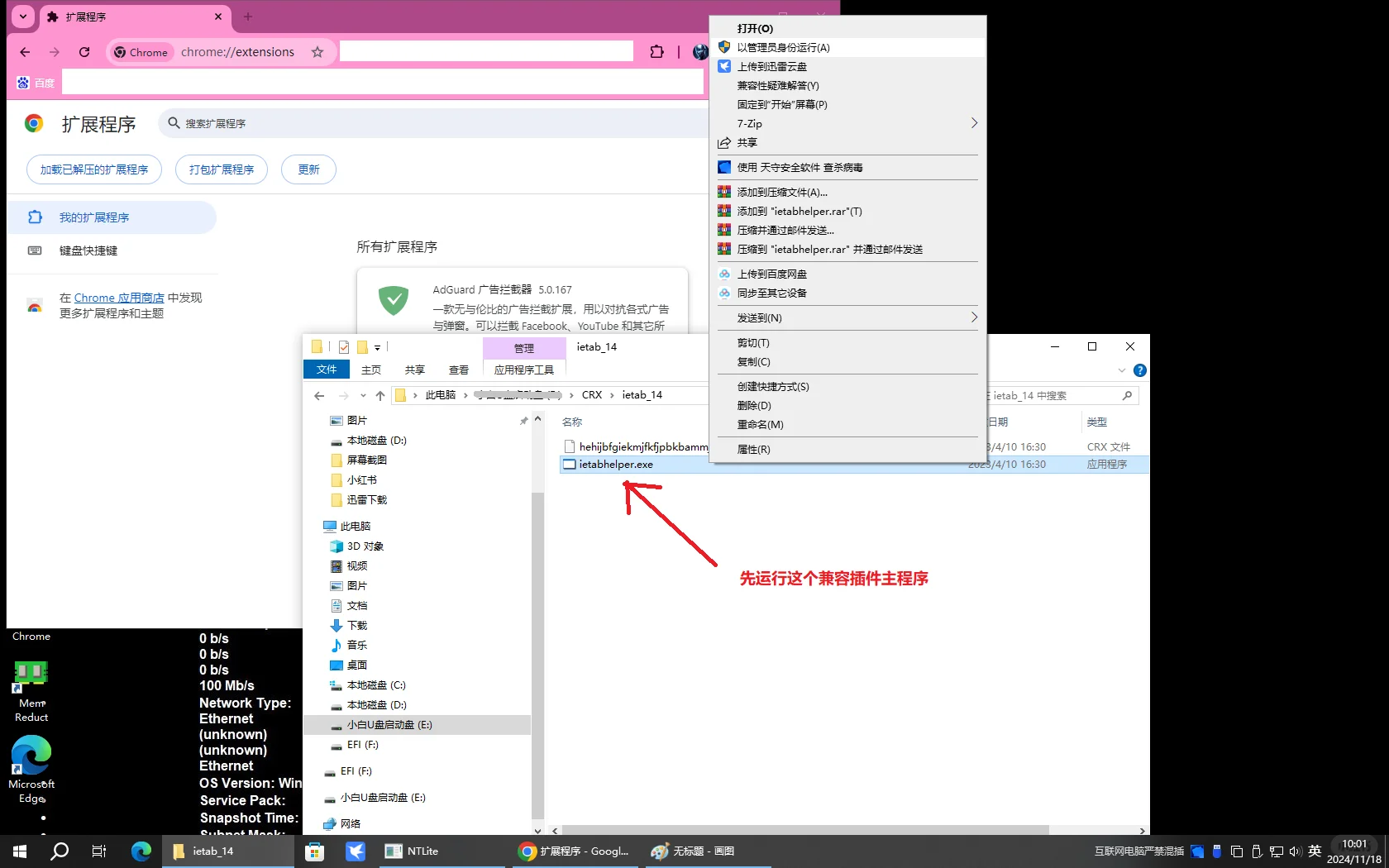
Task: Click the AdGuard green shield icon
Action: 394,299
